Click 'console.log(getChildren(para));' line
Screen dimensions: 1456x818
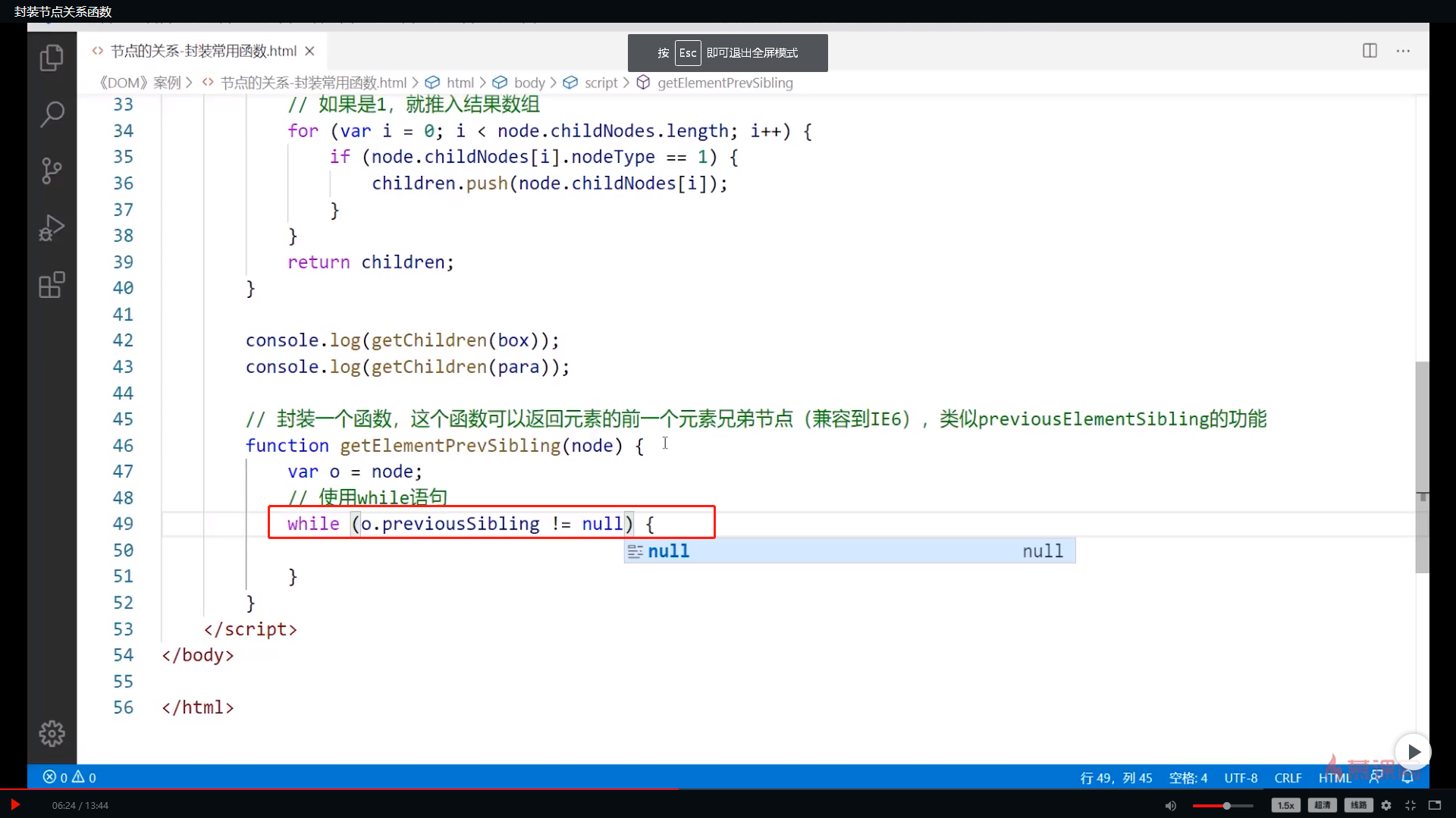click(407, 367)
